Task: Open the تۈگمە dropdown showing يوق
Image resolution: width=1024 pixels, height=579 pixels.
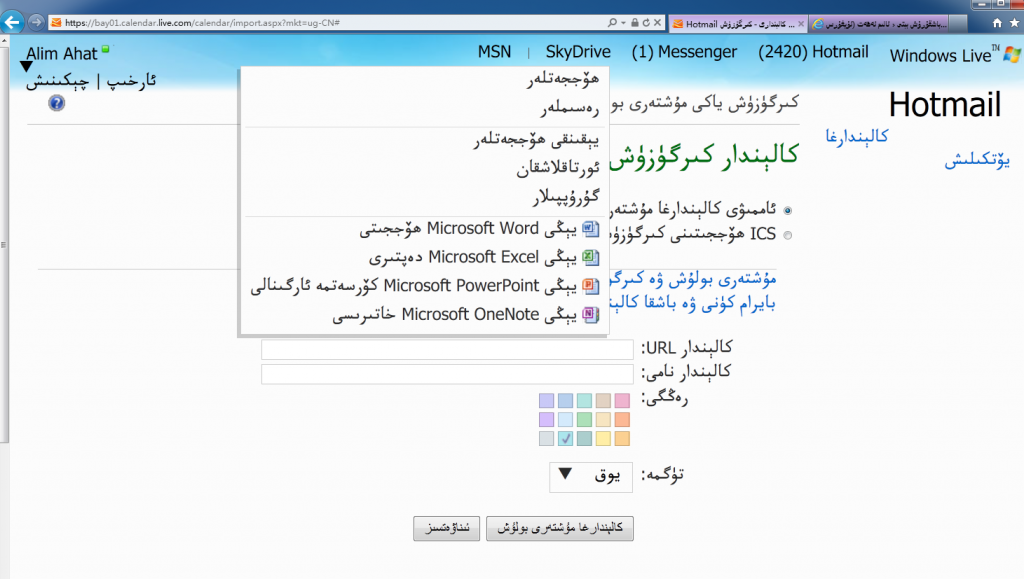Action: point(591,477)
